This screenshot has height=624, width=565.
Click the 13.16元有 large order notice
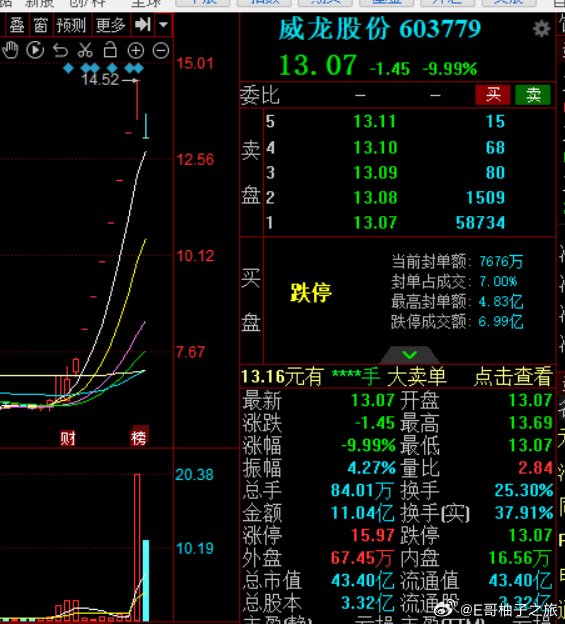pos(282,376)
